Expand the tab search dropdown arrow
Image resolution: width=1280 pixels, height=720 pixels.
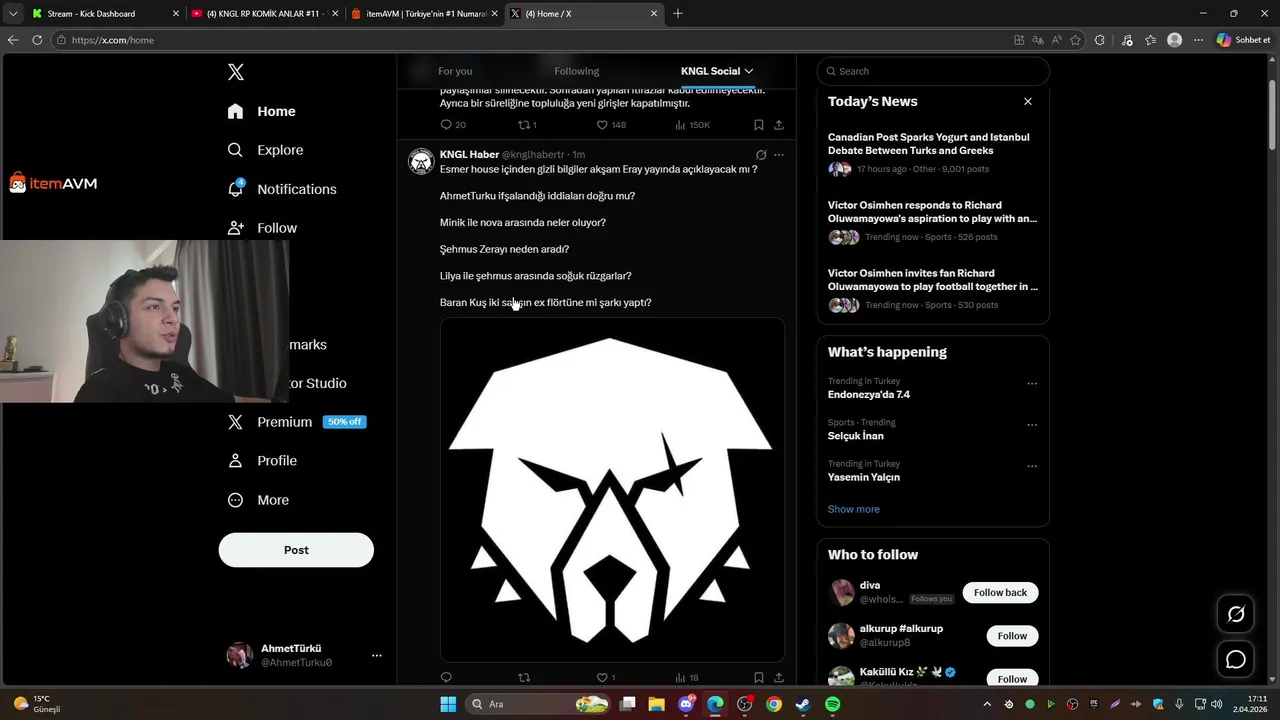click(x=13, y=14)
